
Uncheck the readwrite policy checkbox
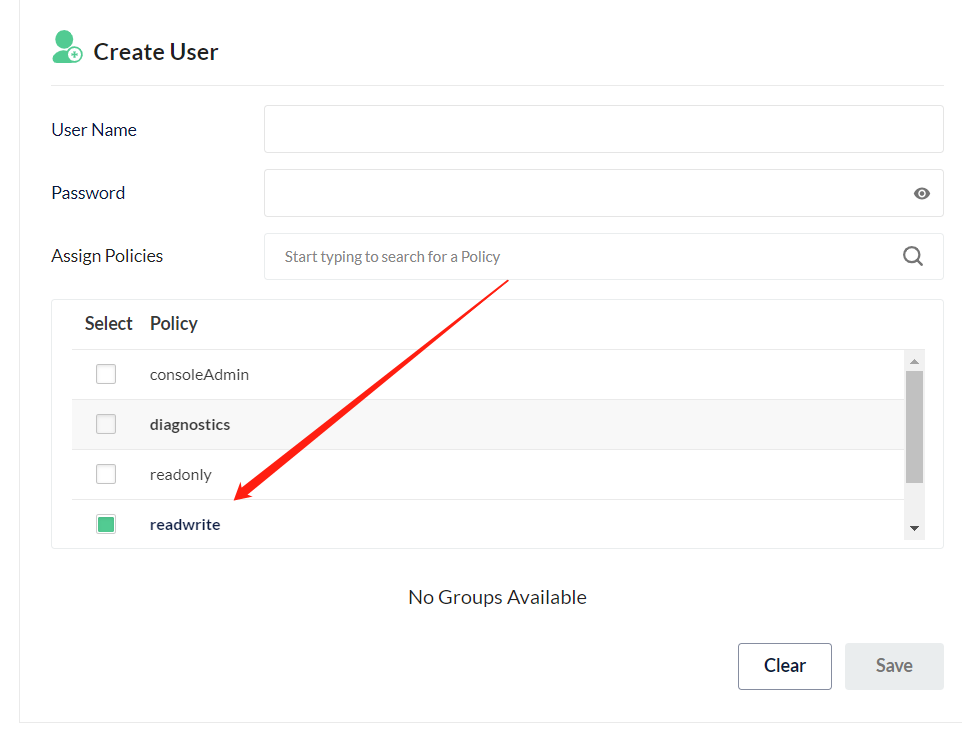coord(106,524)
